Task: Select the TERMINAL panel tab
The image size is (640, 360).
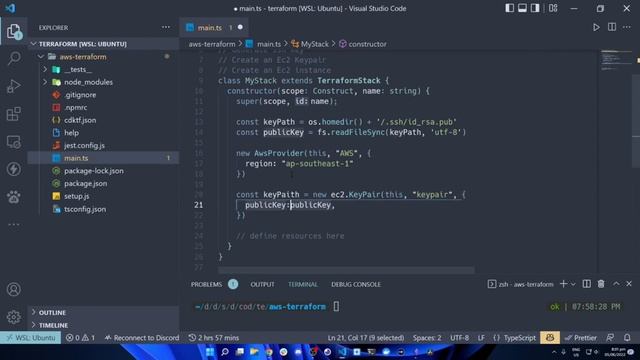Action: click(x=302, y=284)
